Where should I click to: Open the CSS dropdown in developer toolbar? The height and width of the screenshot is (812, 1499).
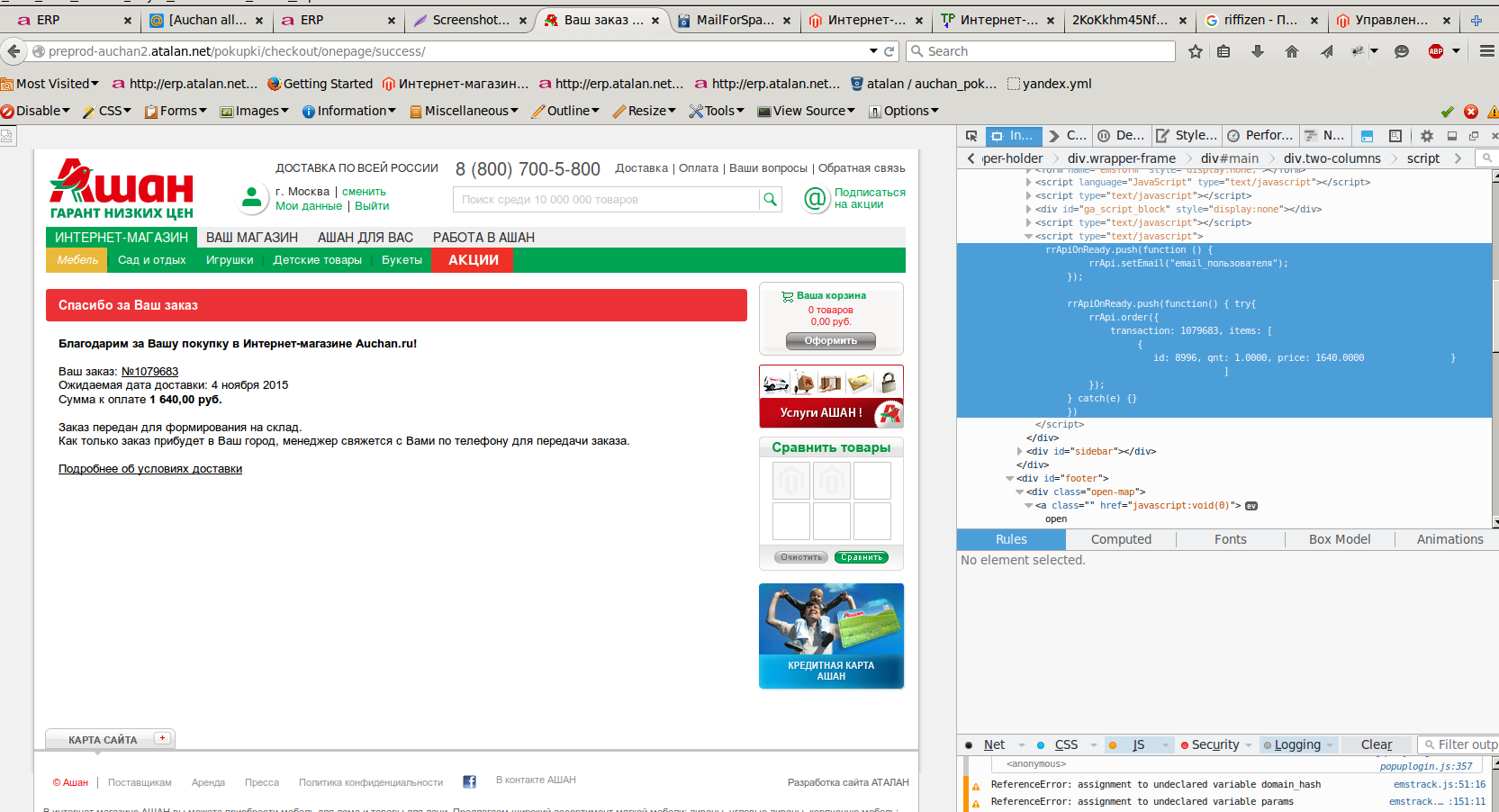click(x=107, y=111)
